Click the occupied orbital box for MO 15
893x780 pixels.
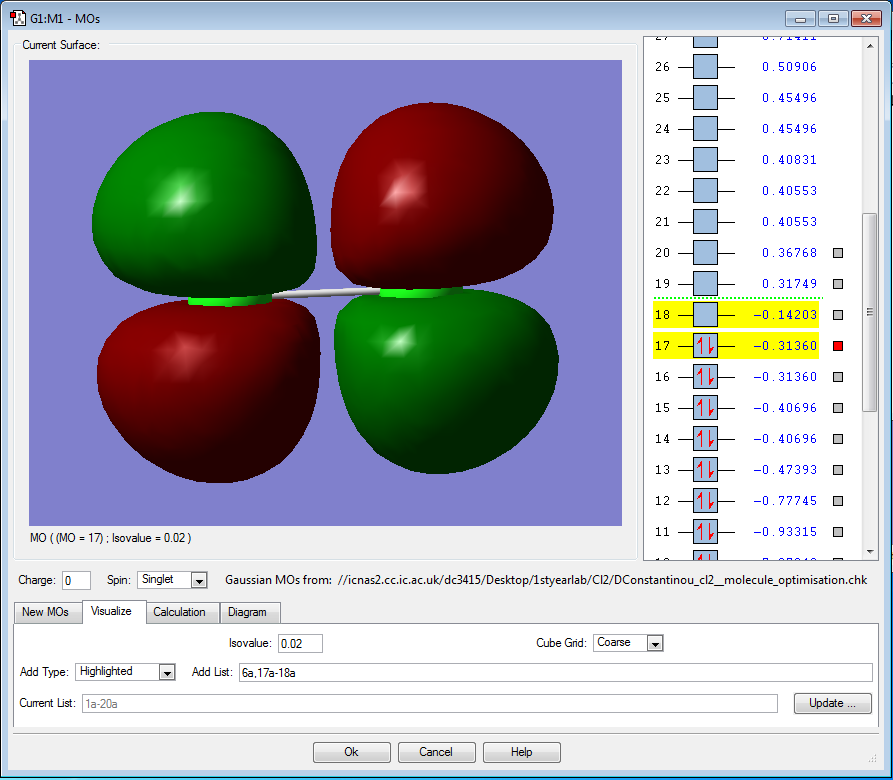(x=705, y=408)
